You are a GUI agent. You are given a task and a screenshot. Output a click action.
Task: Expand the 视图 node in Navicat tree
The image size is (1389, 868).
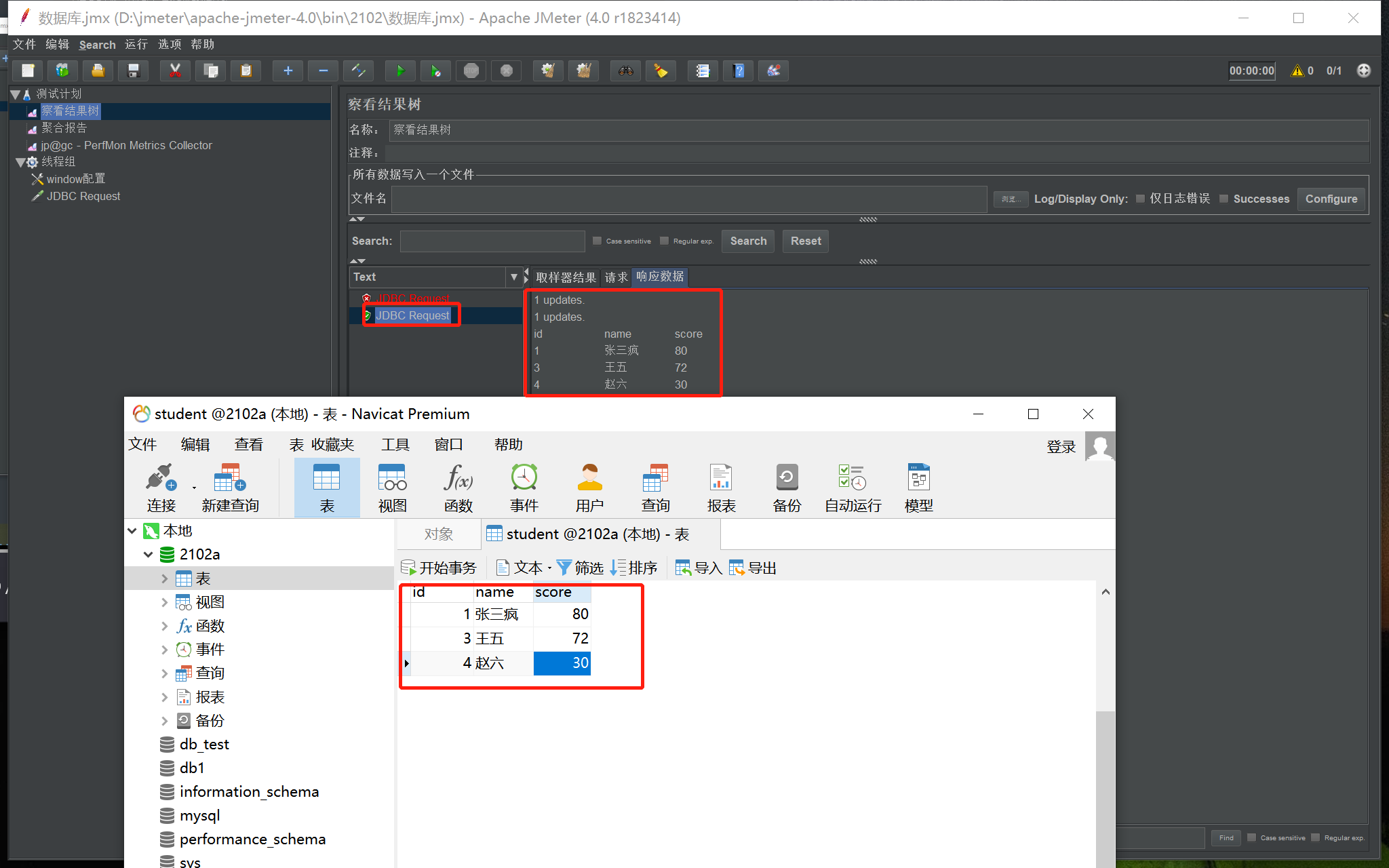tap(165, 602)
